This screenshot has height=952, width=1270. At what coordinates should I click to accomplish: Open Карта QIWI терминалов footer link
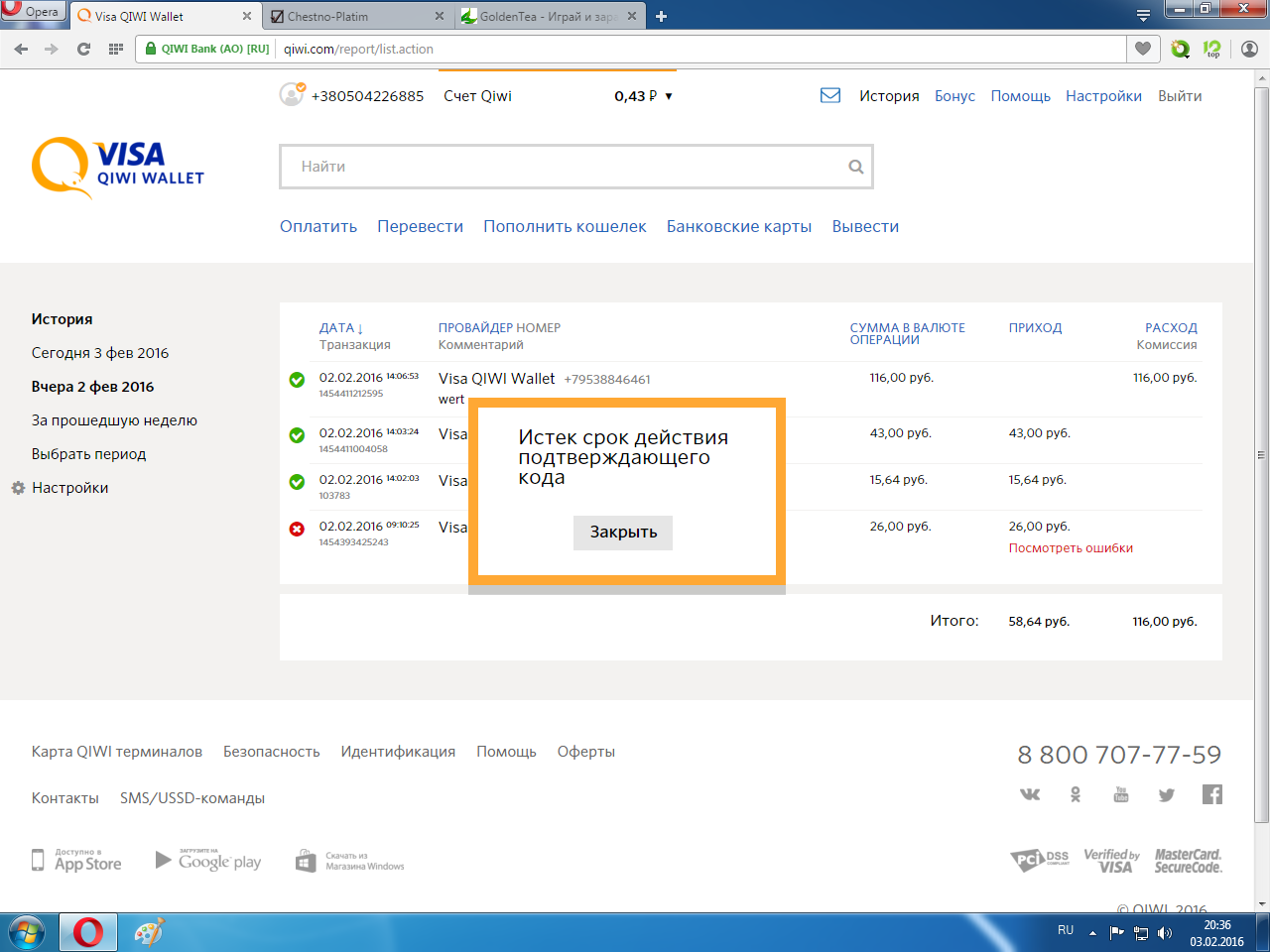[116, 752]
